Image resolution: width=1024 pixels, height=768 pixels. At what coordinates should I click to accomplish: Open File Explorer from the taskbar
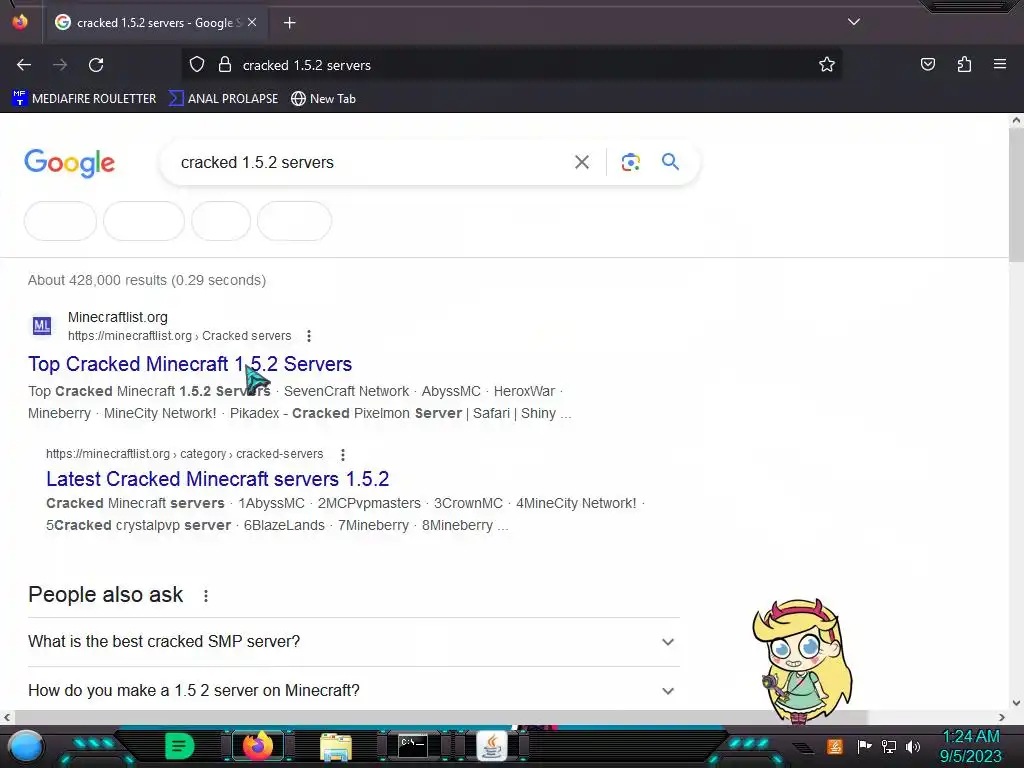pos(336,746)
